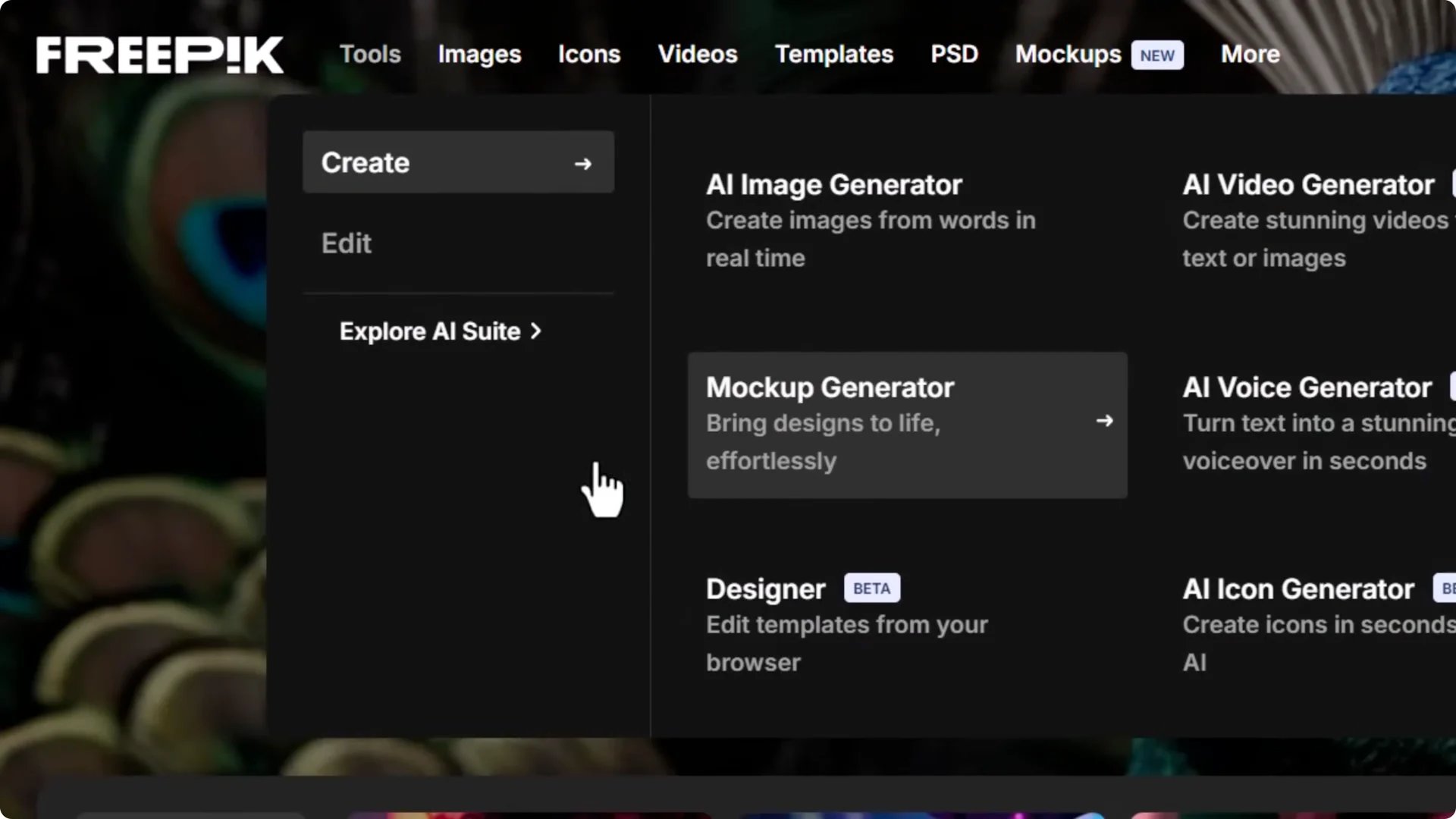The height and width of the screenshot is (819, 1456).
Task: Open the Create panel
Action: pos(458,162)
